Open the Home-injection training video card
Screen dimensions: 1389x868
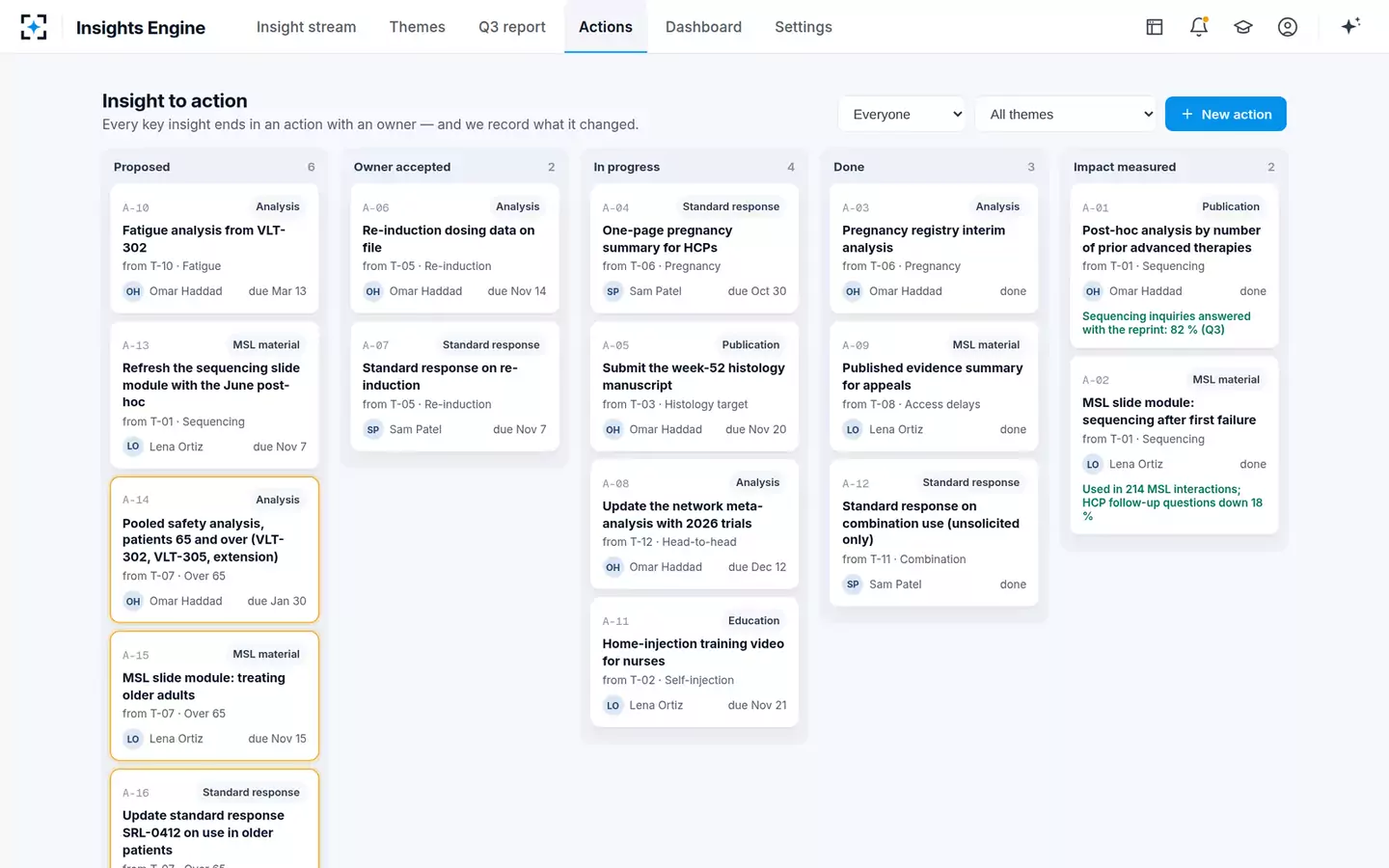click(x=694, y=664)
